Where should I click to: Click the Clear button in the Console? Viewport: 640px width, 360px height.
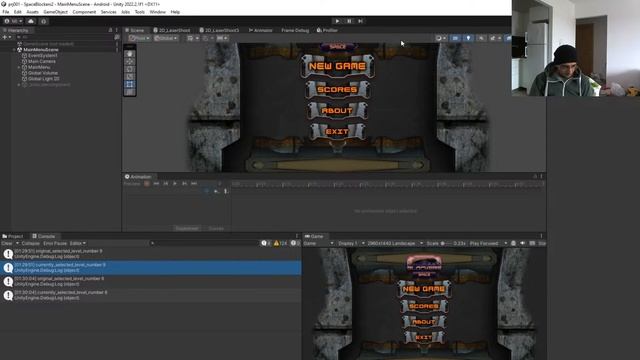7,243
